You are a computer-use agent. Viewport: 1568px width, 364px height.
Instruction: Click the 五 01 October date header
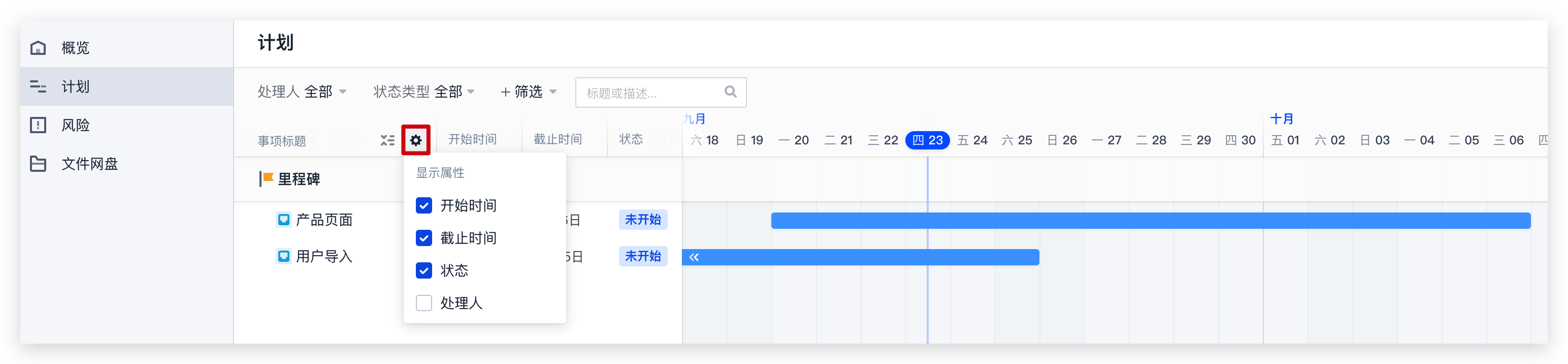[1285, 140]
